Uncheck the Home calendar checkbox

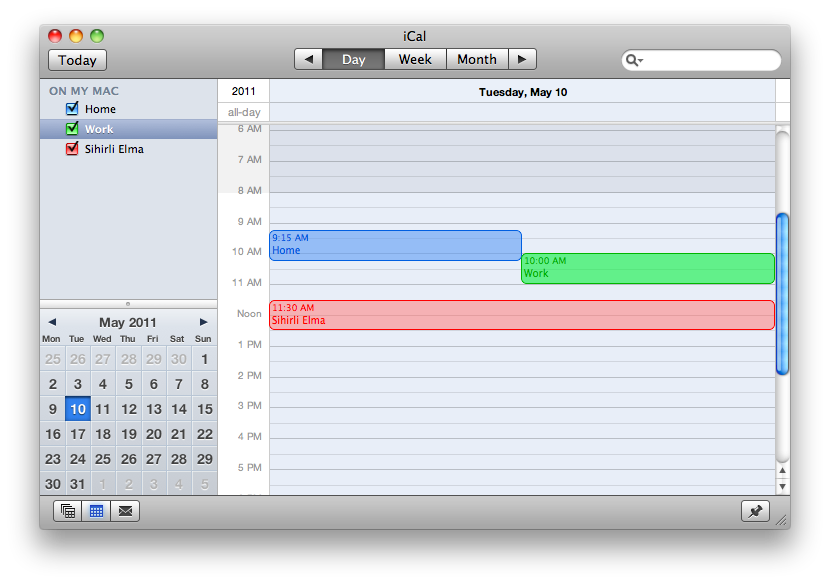pos(72,109)
